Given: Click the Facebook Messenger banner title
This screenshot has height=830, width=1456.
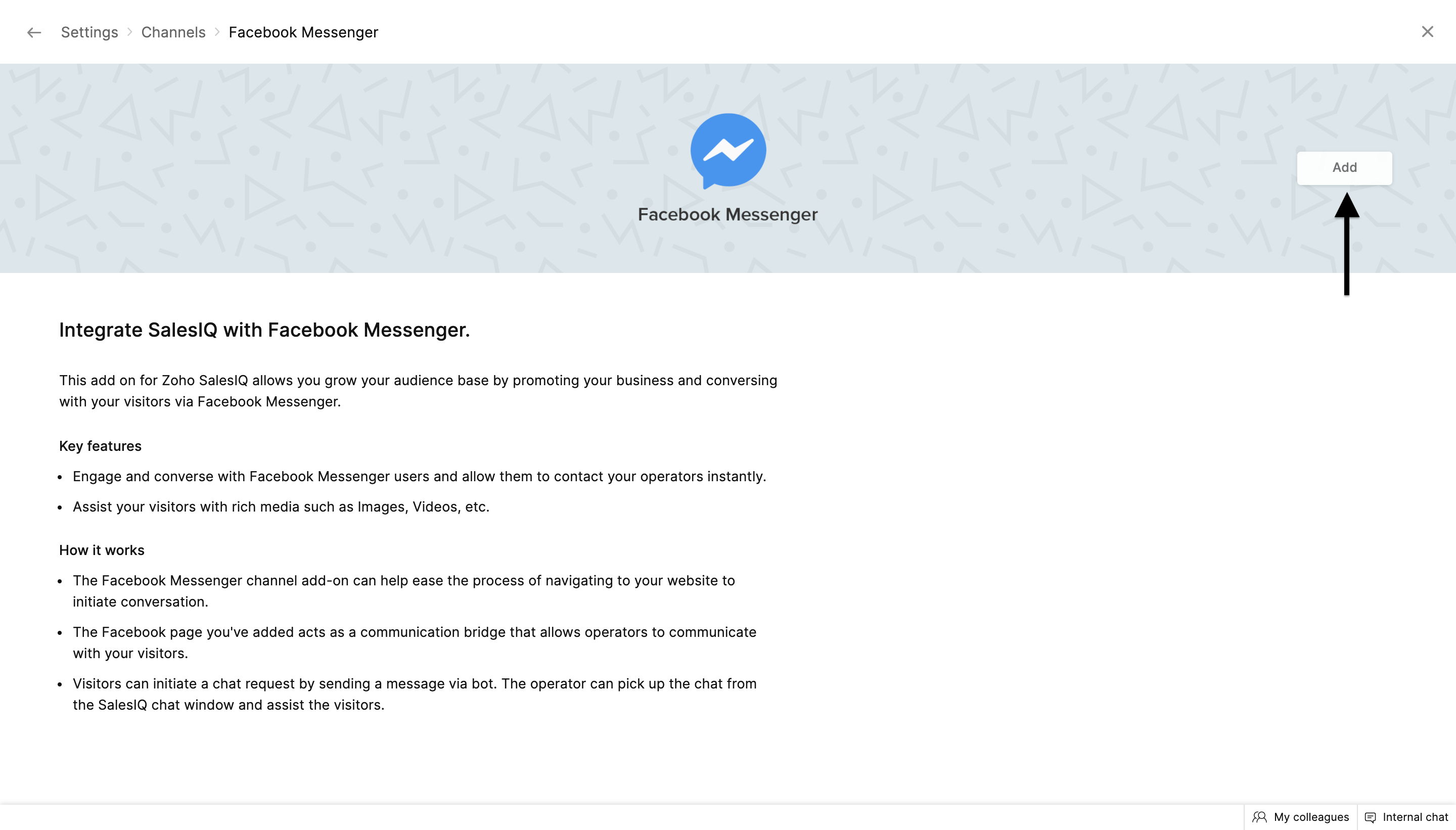Looking at the screenshot, I should 727,214.
